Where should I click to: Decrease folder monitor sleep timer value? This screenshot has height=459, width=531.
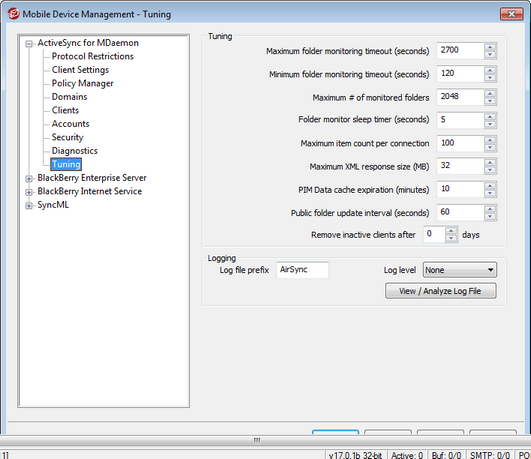[490, 124]
